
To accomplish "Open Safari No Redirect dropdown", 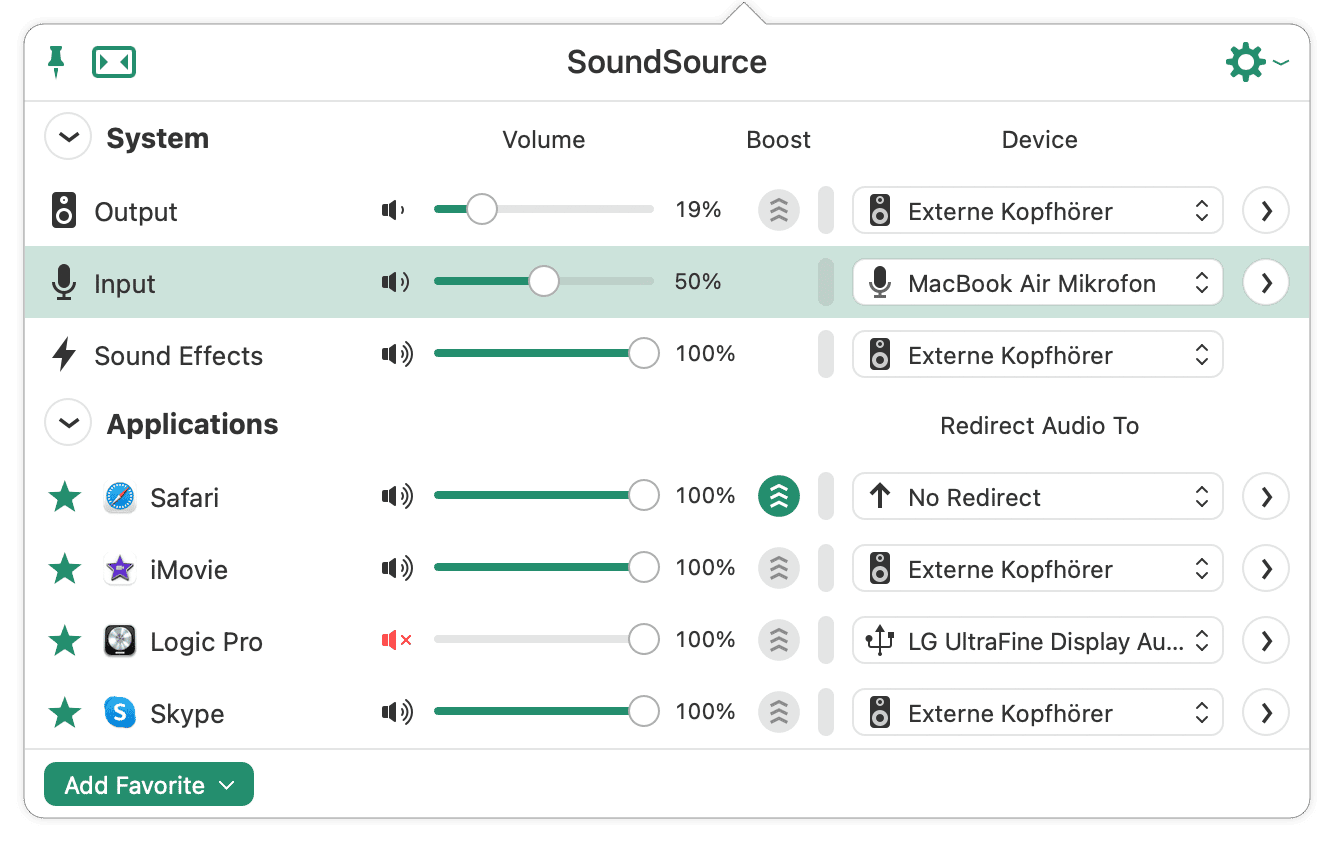I will [1038, 497].
